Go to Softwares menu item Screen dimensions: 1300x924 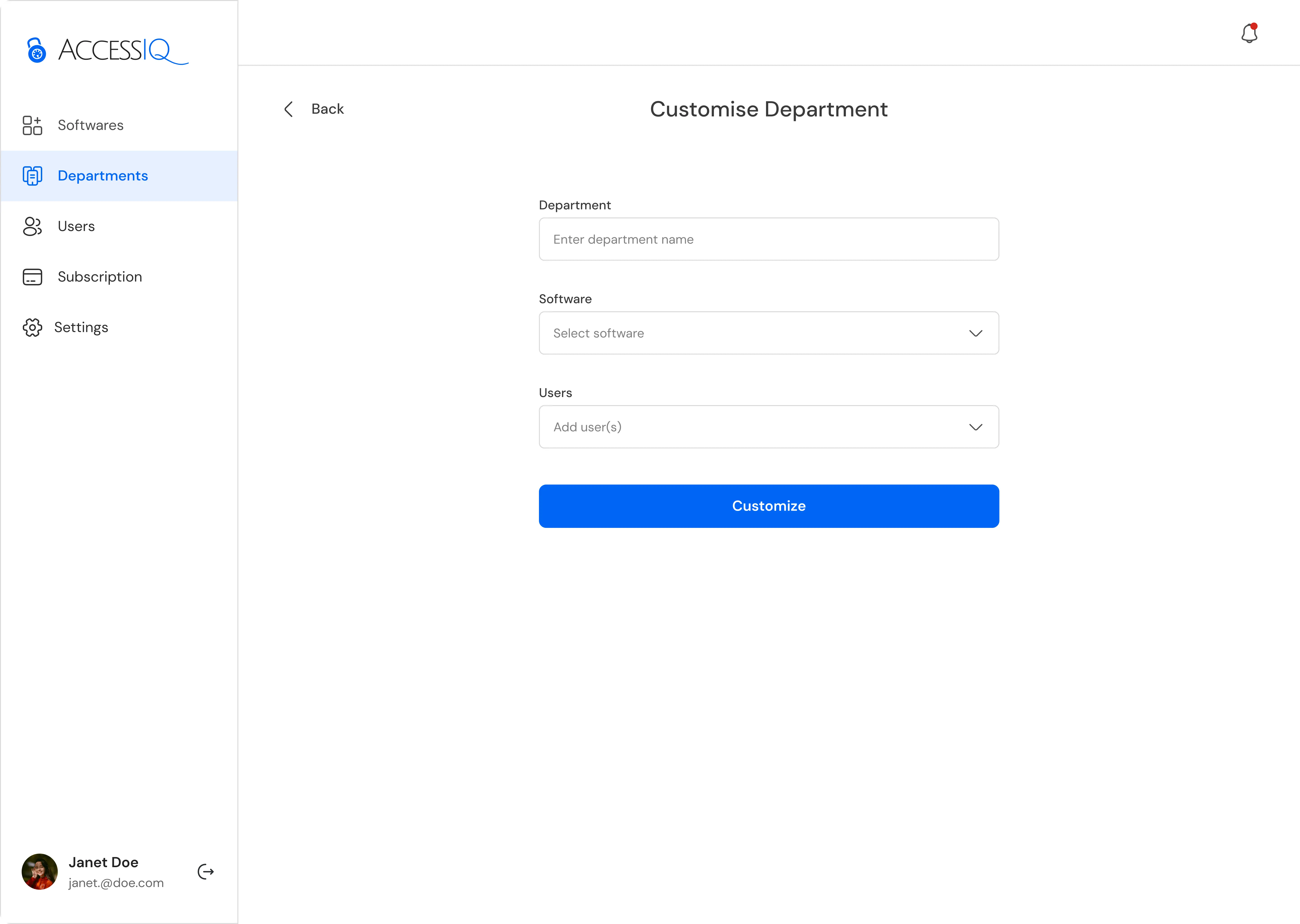pos(91,125)
